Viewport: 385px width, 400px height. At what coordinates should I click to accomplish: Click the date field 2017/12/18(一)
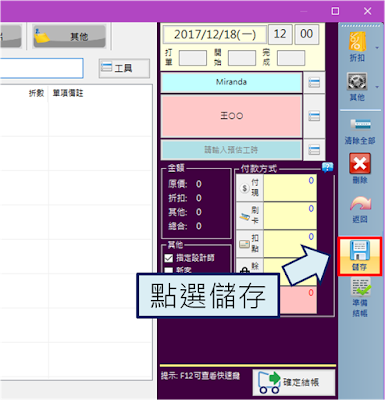(215, 34)
